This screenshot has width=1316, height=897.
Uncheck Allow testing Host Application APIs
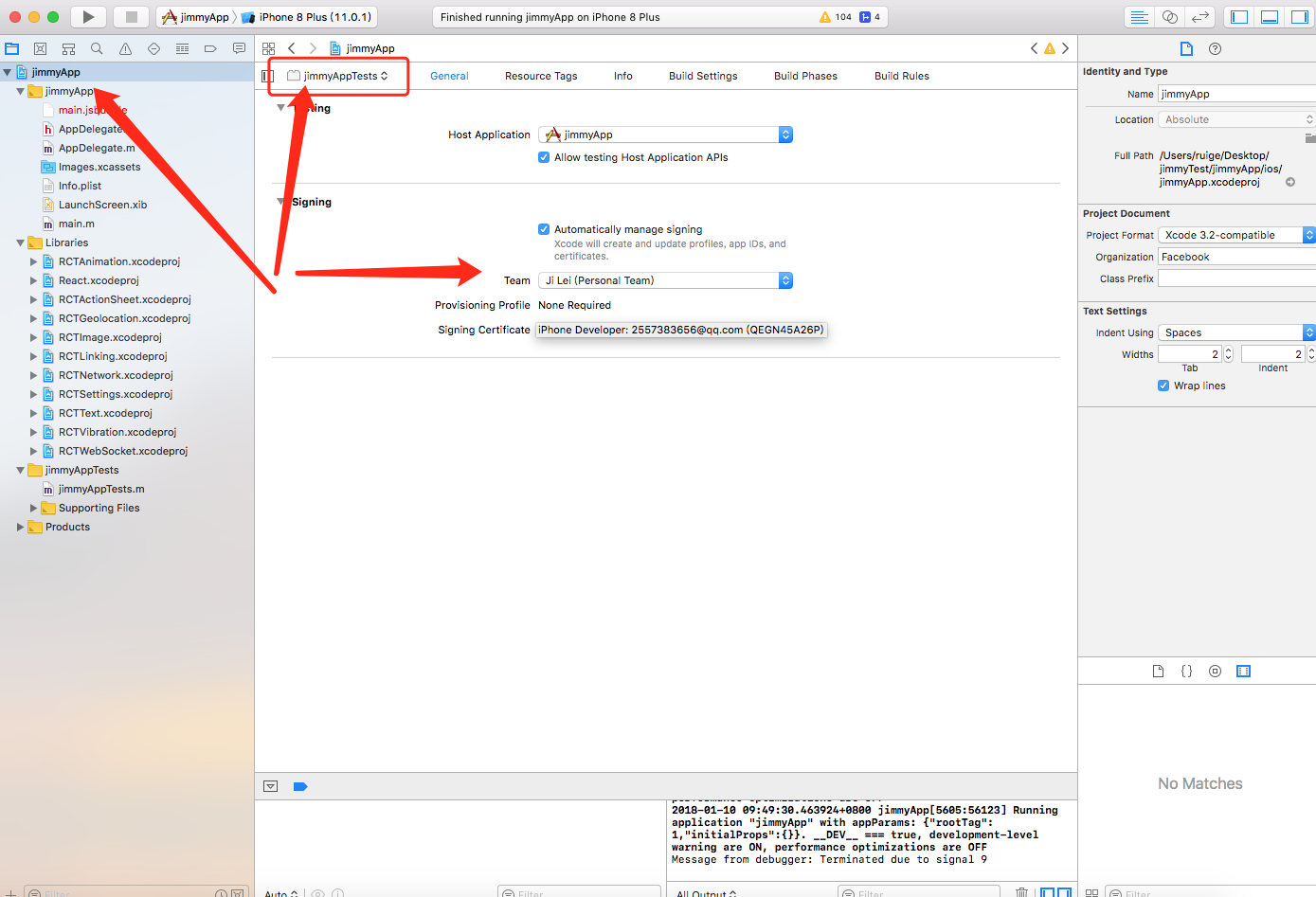[543, 157]
